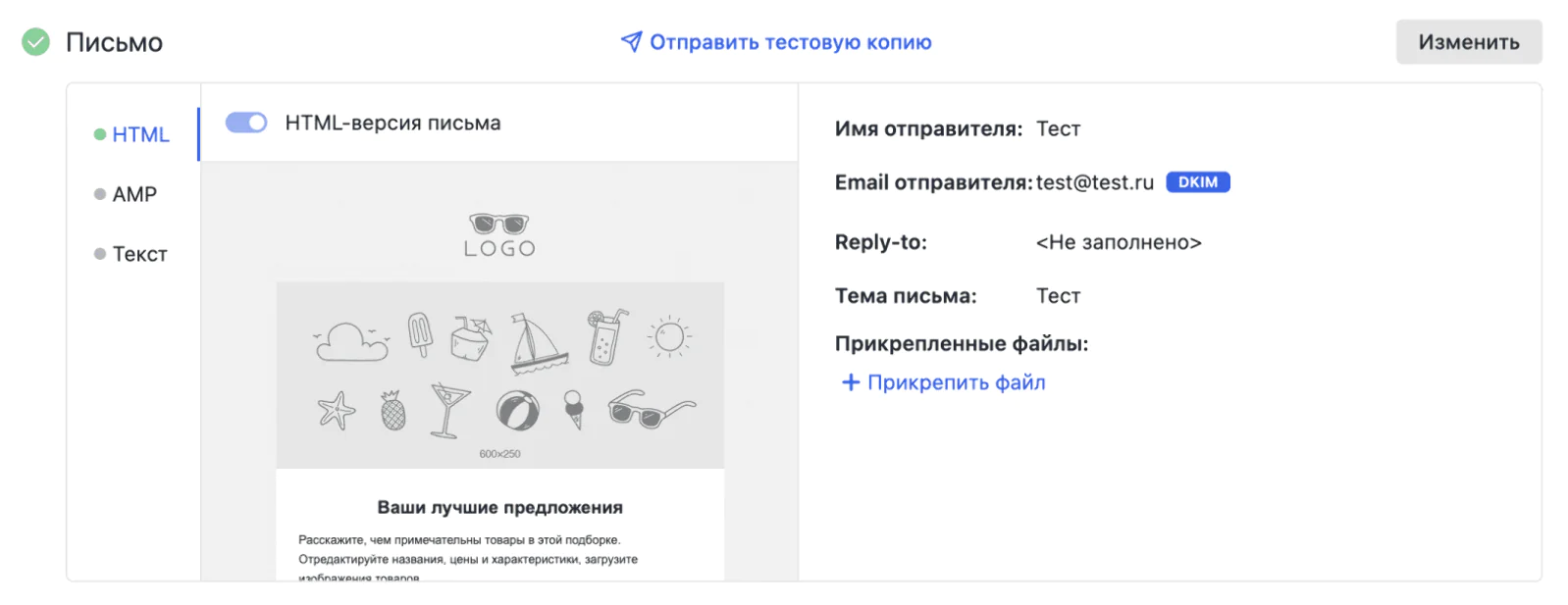Click the sunglasses LOGO image
1568x605 pixels.
[499, 235]
